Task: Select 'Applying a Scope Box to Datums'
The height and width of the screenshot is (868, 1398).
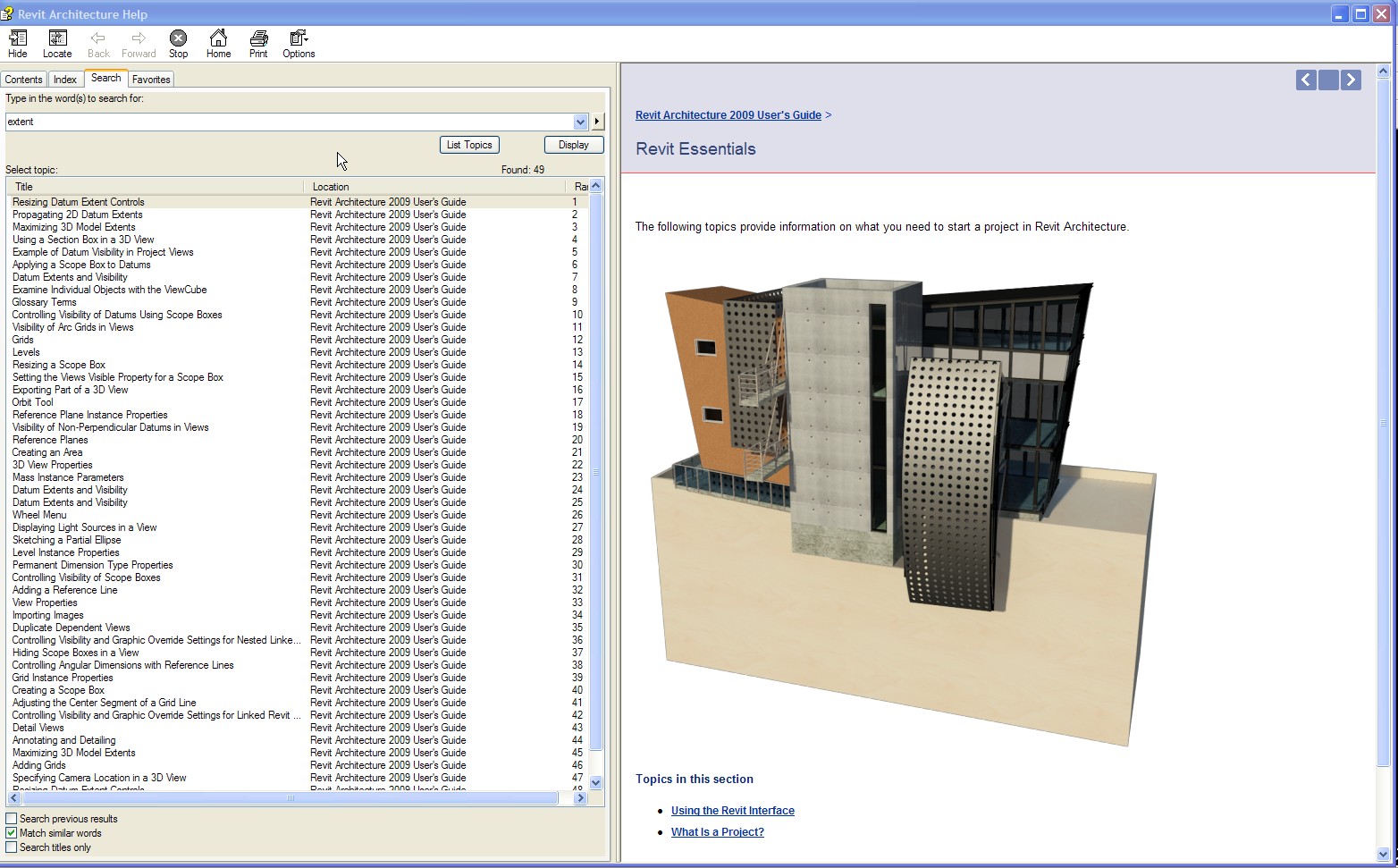Action: pyautogui.click(x=299, y=265)
